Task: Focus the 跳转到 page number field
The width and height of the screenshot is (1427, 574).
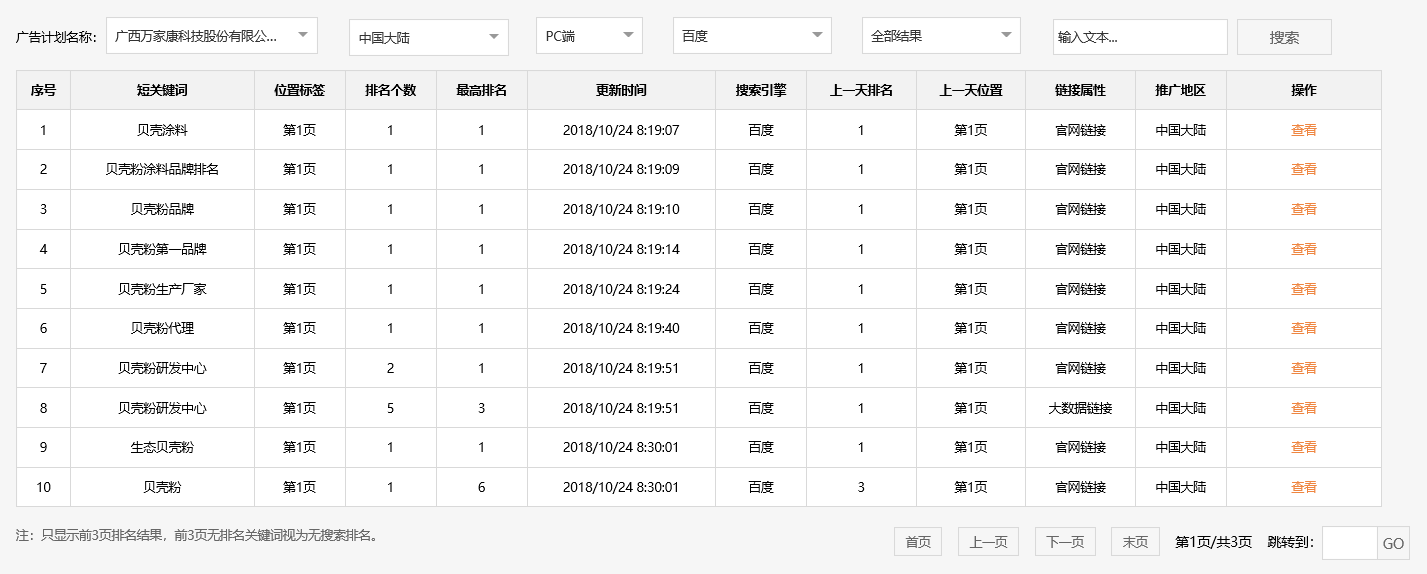Action: 1350,543
